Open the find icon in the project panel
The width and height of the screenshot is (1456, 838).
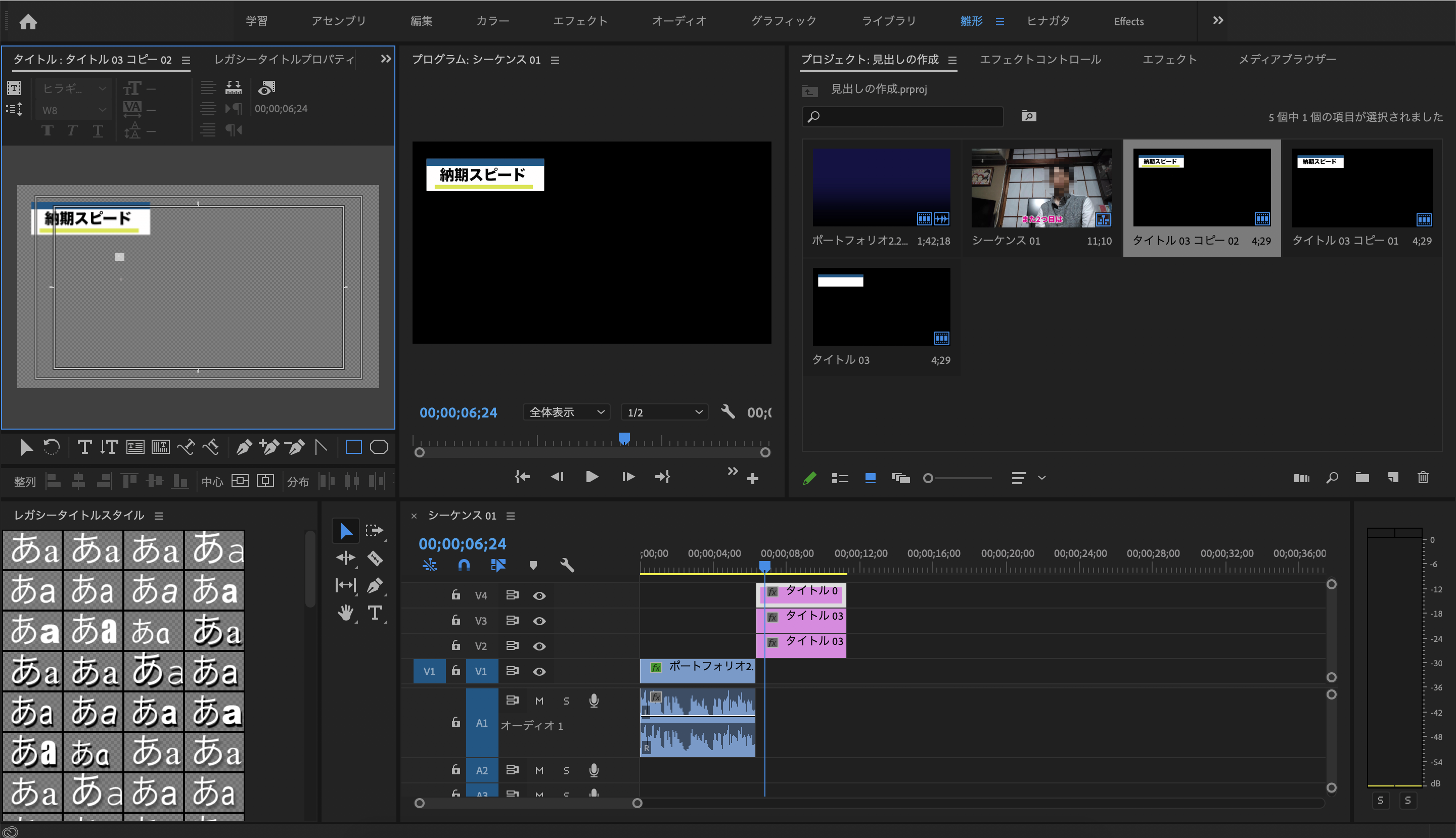[x=1332, y=478]
